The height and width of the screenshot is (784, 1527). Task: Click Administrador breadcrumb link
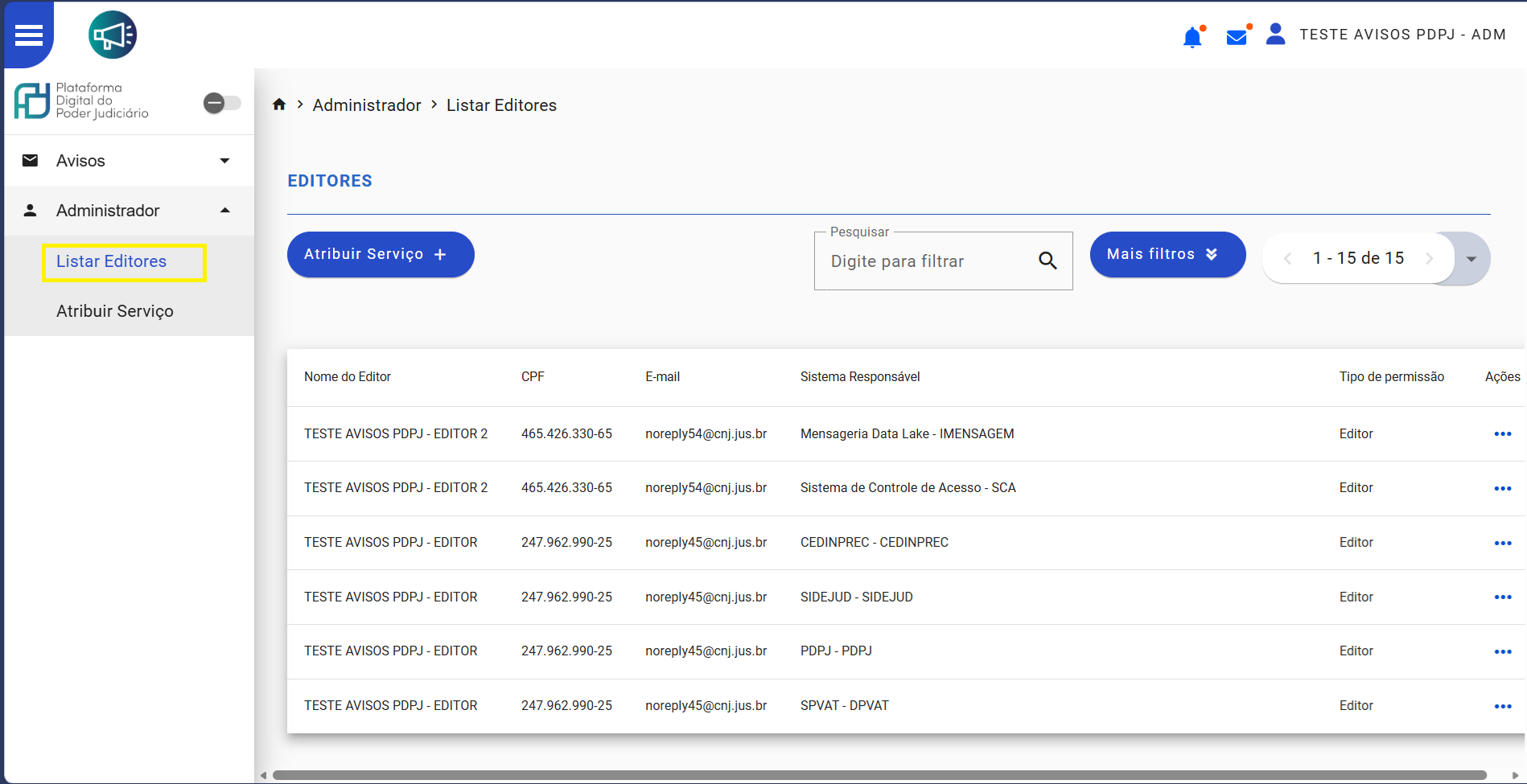coord(367,105)
